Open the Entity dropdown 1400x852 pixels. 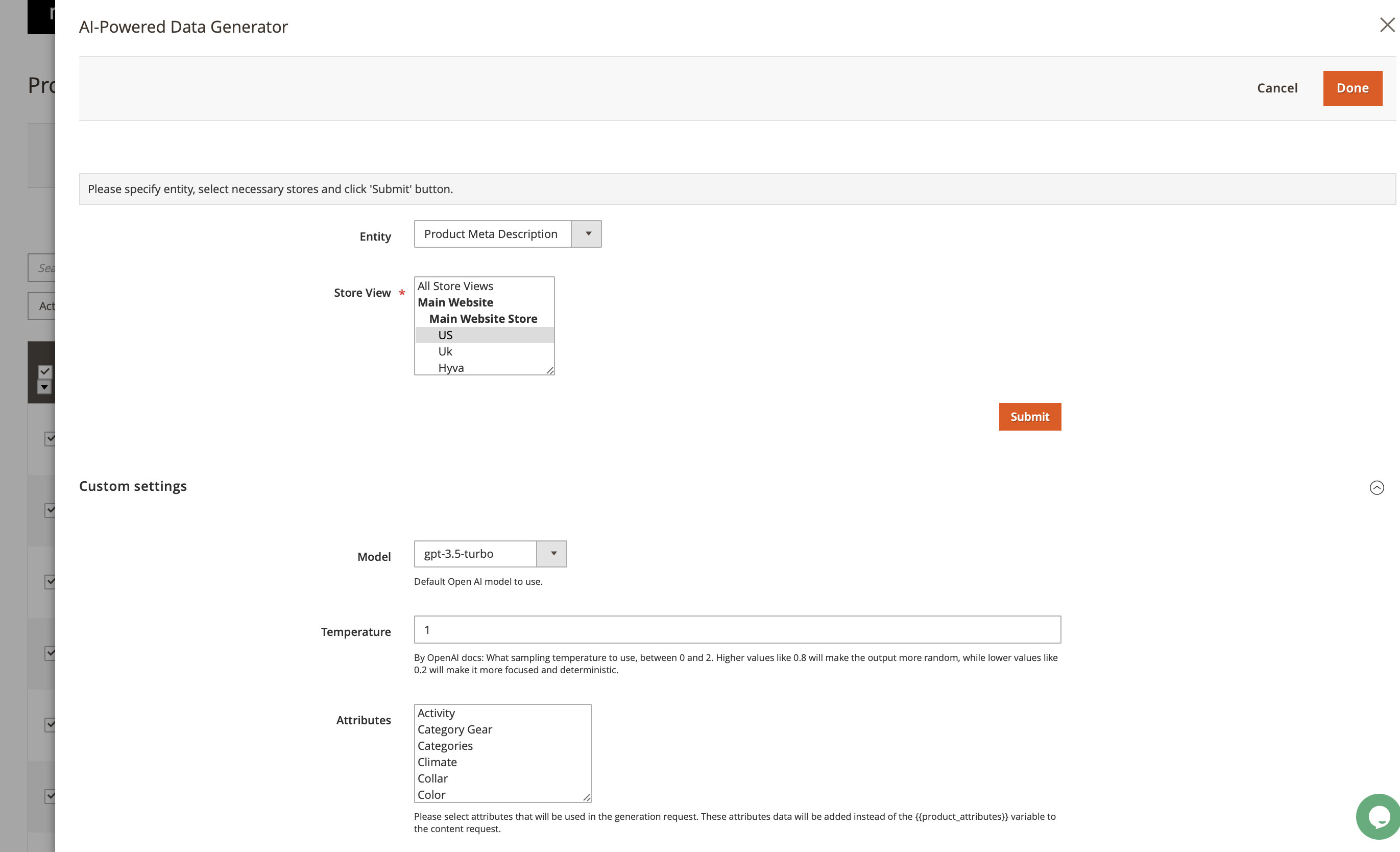pos(508,233)
